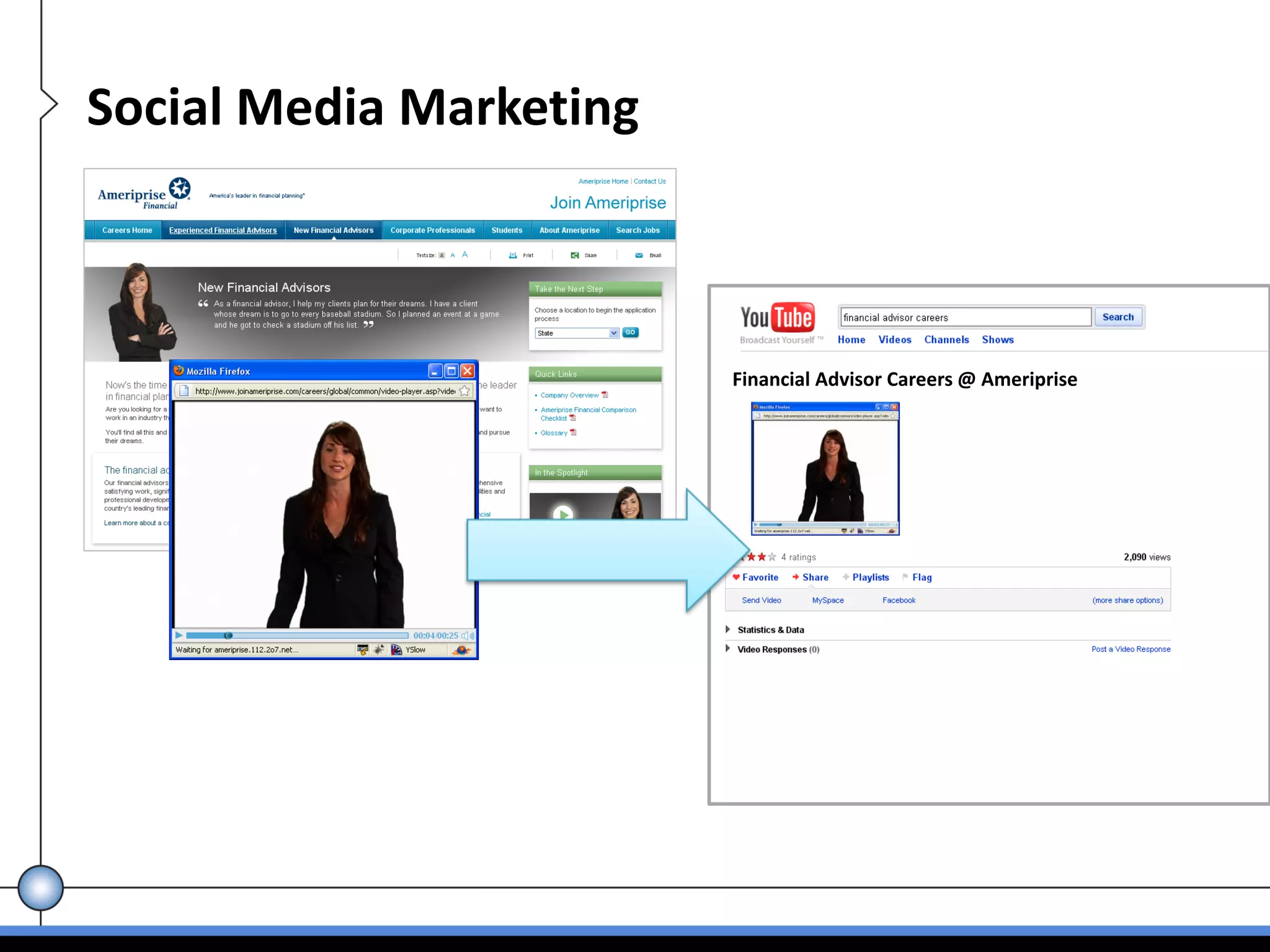The height and width of the screenshot is (952, 1270).
Task: Open Experienced Financial Advisors tab
Action: (x=223, y=230)
